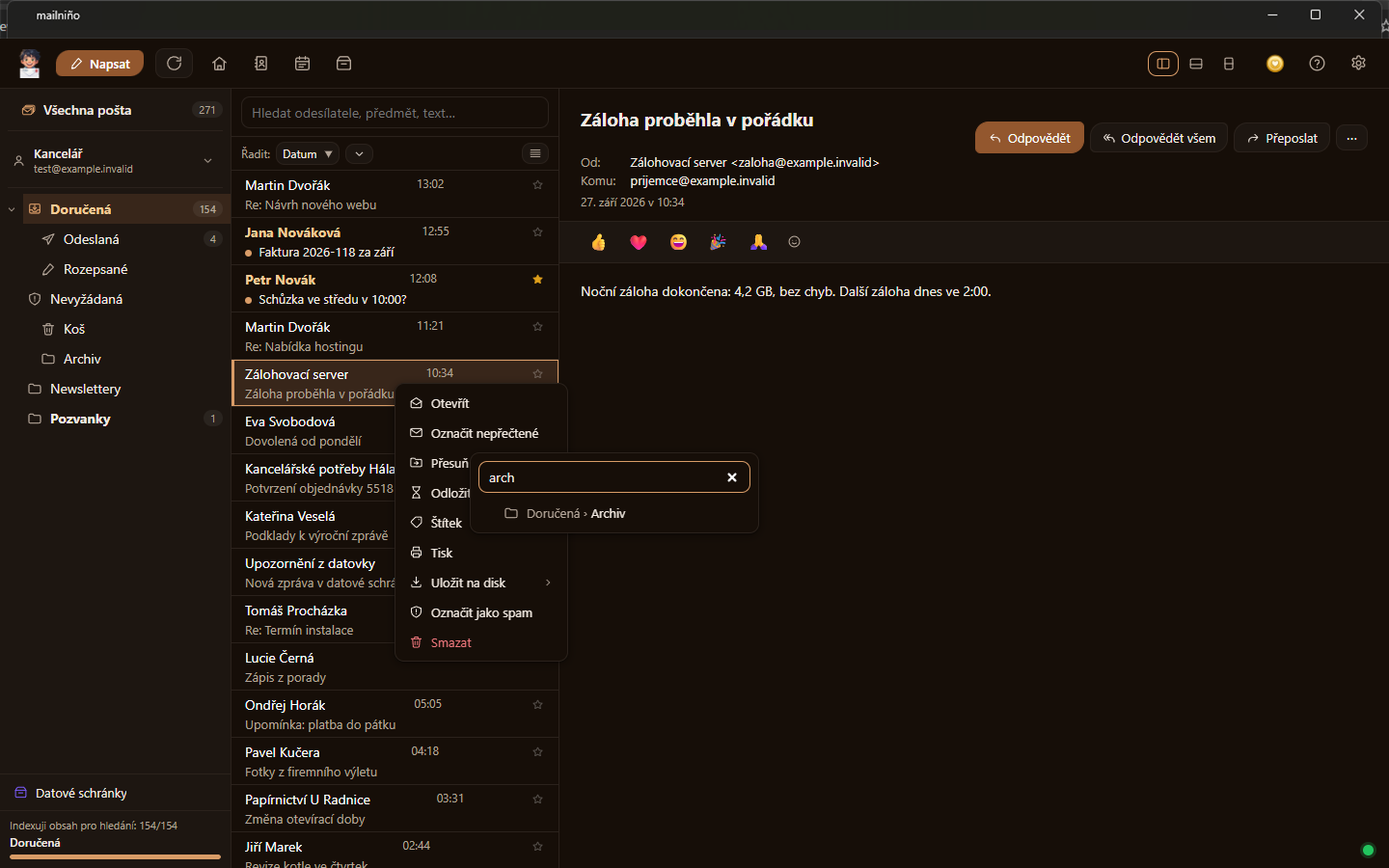This screenshot has height=868, width=1389.
Task: Unstar the Petr Novák message
Action: tap(537, 280)
